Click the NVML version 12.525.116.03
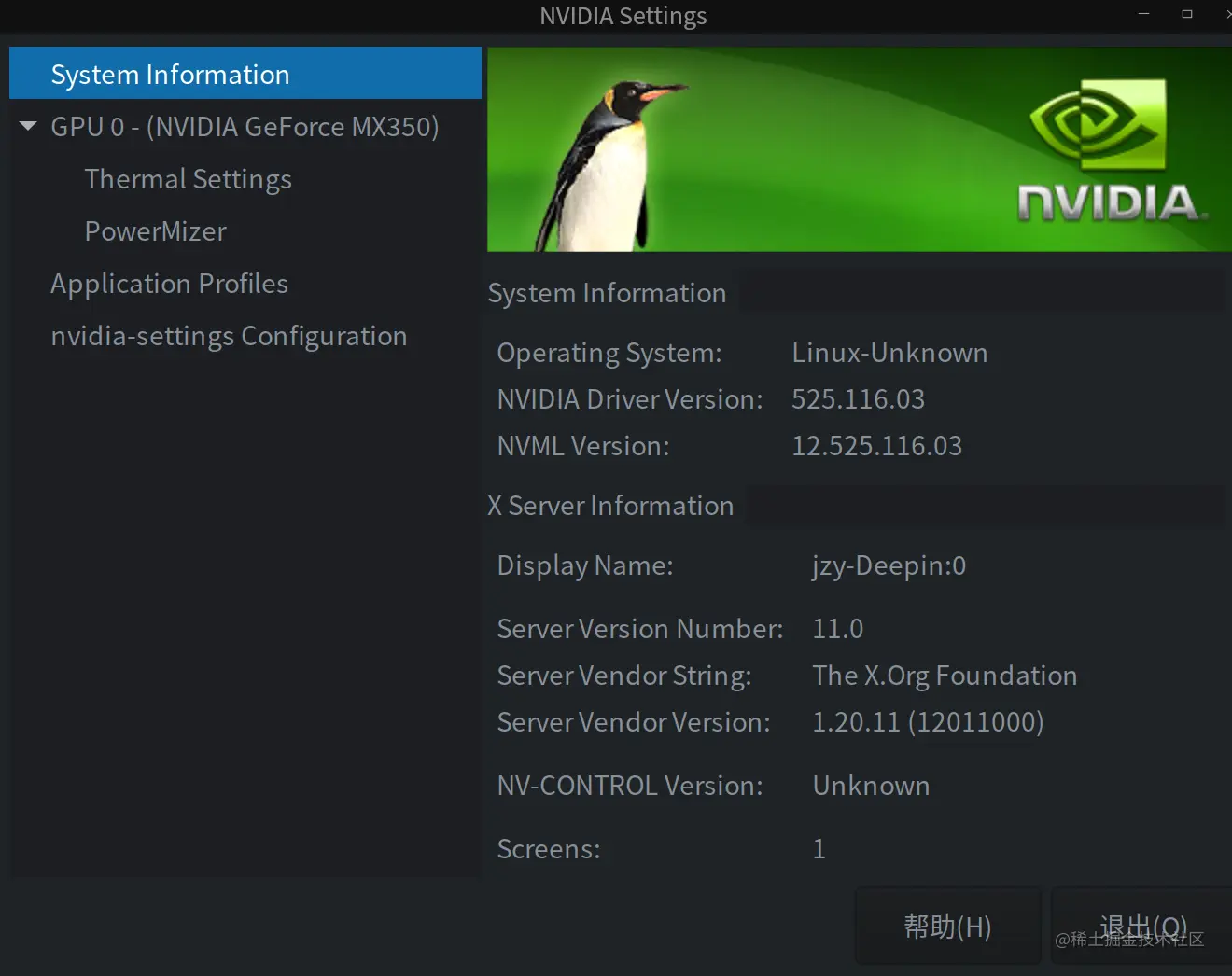This screenshot has width=1232, height=976. 876,446
